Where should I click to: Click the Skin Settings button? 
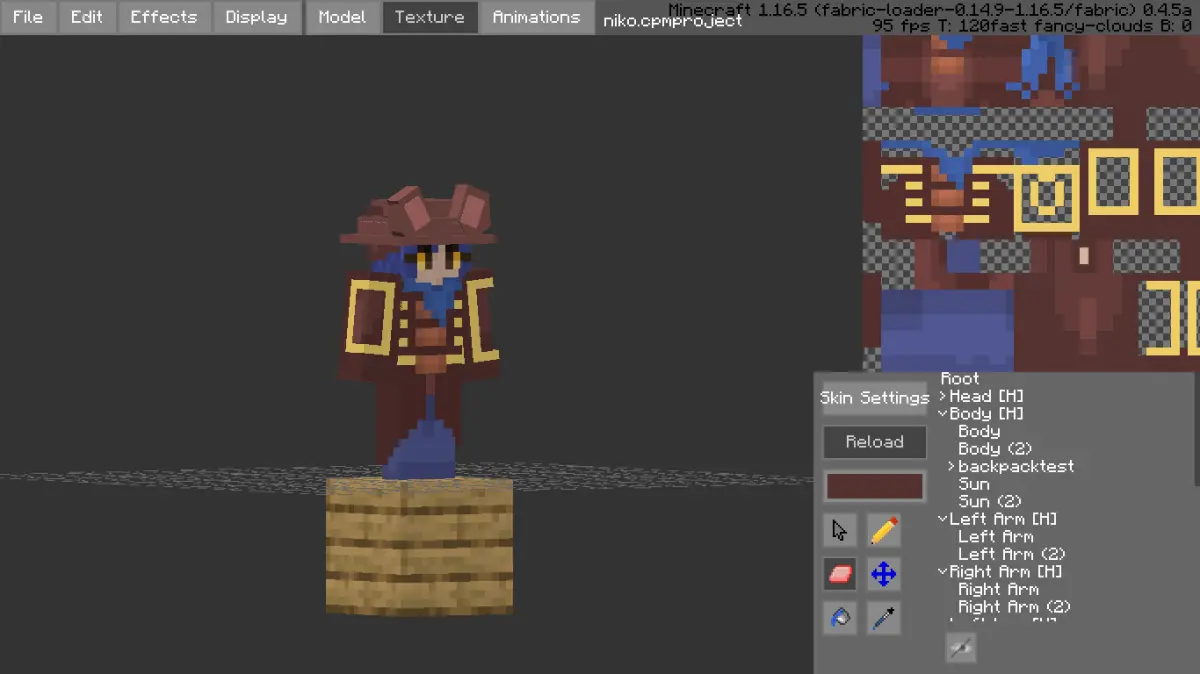pyautogui.click(x=875, y=398)
